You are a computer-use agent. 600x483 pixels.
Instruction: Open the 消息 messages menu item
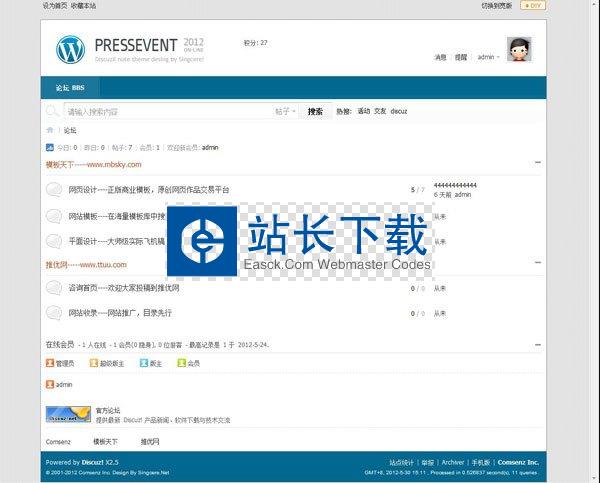(440, 57)
